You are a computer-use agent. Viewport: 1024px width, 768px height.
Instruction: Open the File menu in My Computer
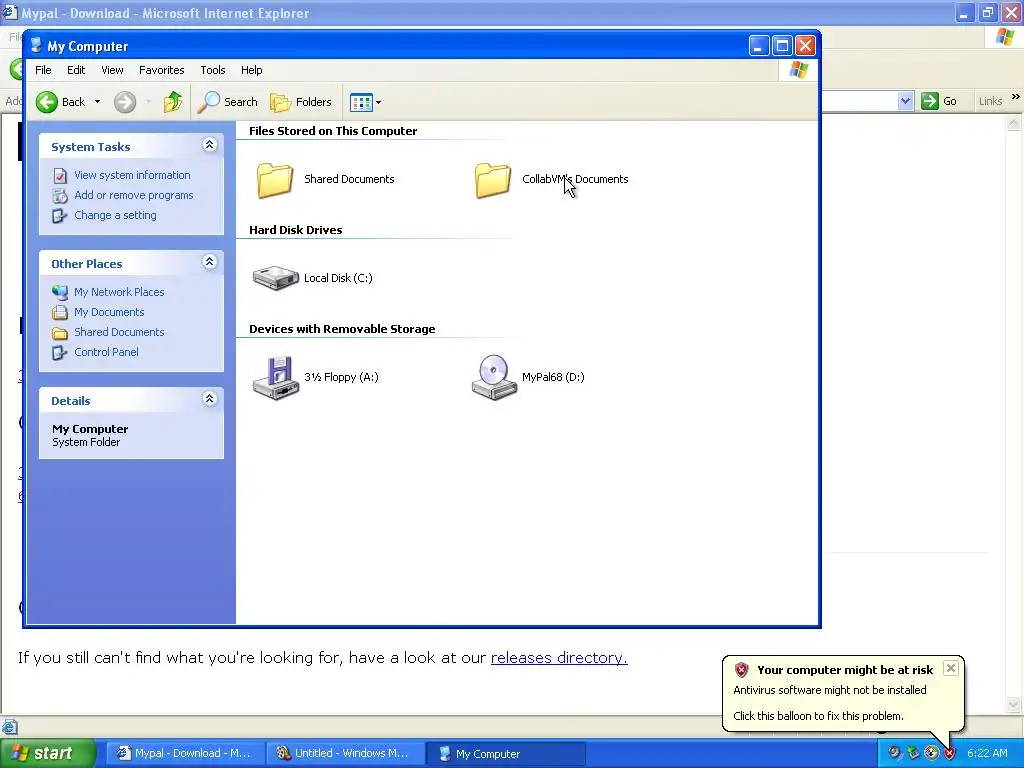(x=43, y=70)
